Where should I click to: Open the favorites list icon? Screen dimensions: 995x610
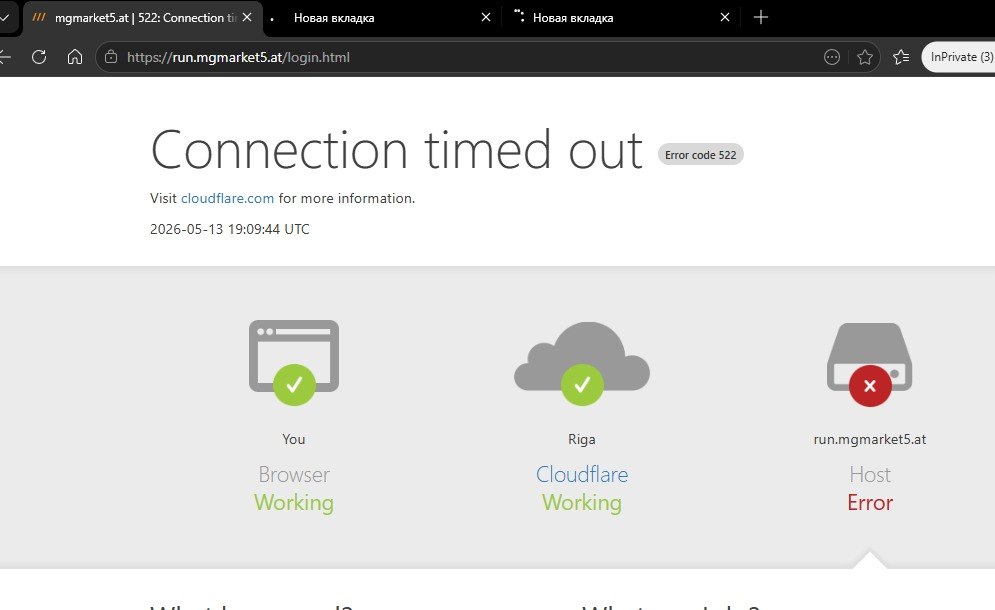(x=901, y=57)
